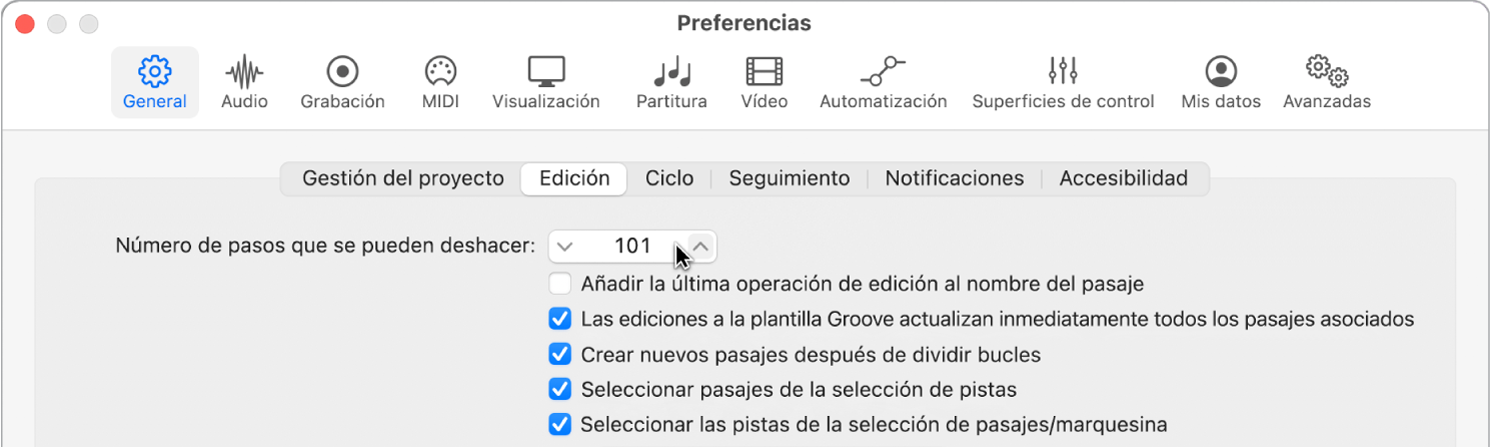Enable 'Añadir la última operación de edición' checkbox

click(x=560, y=284)
